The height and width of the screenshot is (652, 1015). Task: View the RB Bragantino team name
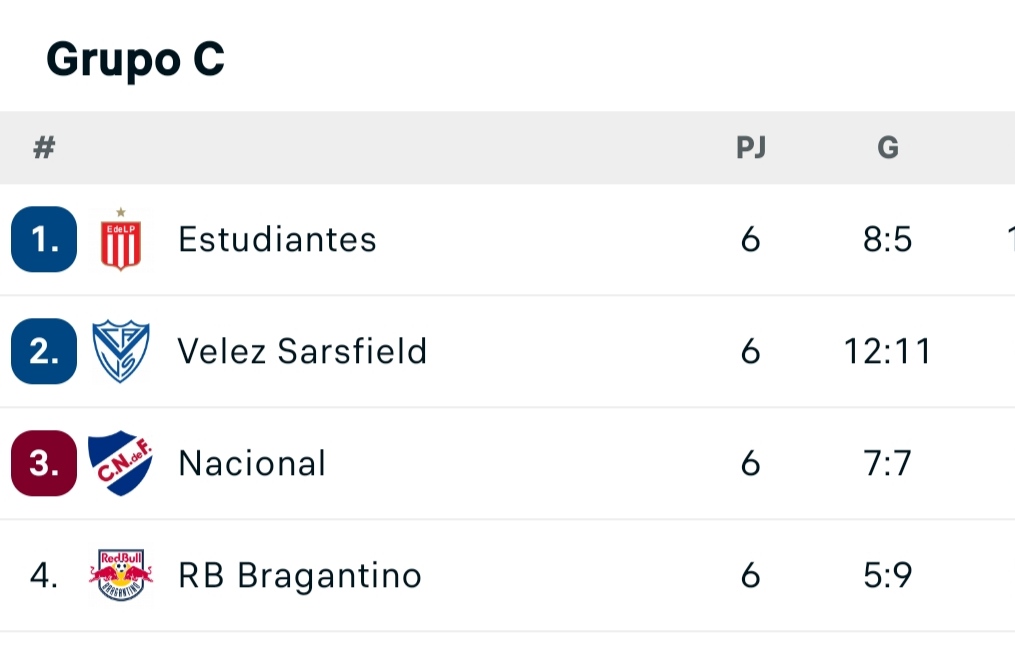coord(300,576)
